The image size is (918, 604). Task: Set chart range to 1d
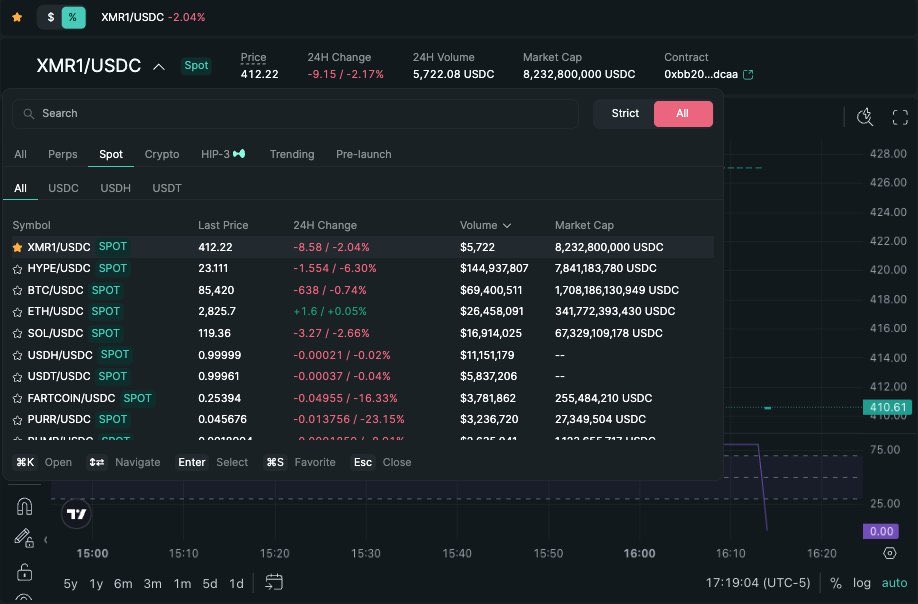click(236, 584)
